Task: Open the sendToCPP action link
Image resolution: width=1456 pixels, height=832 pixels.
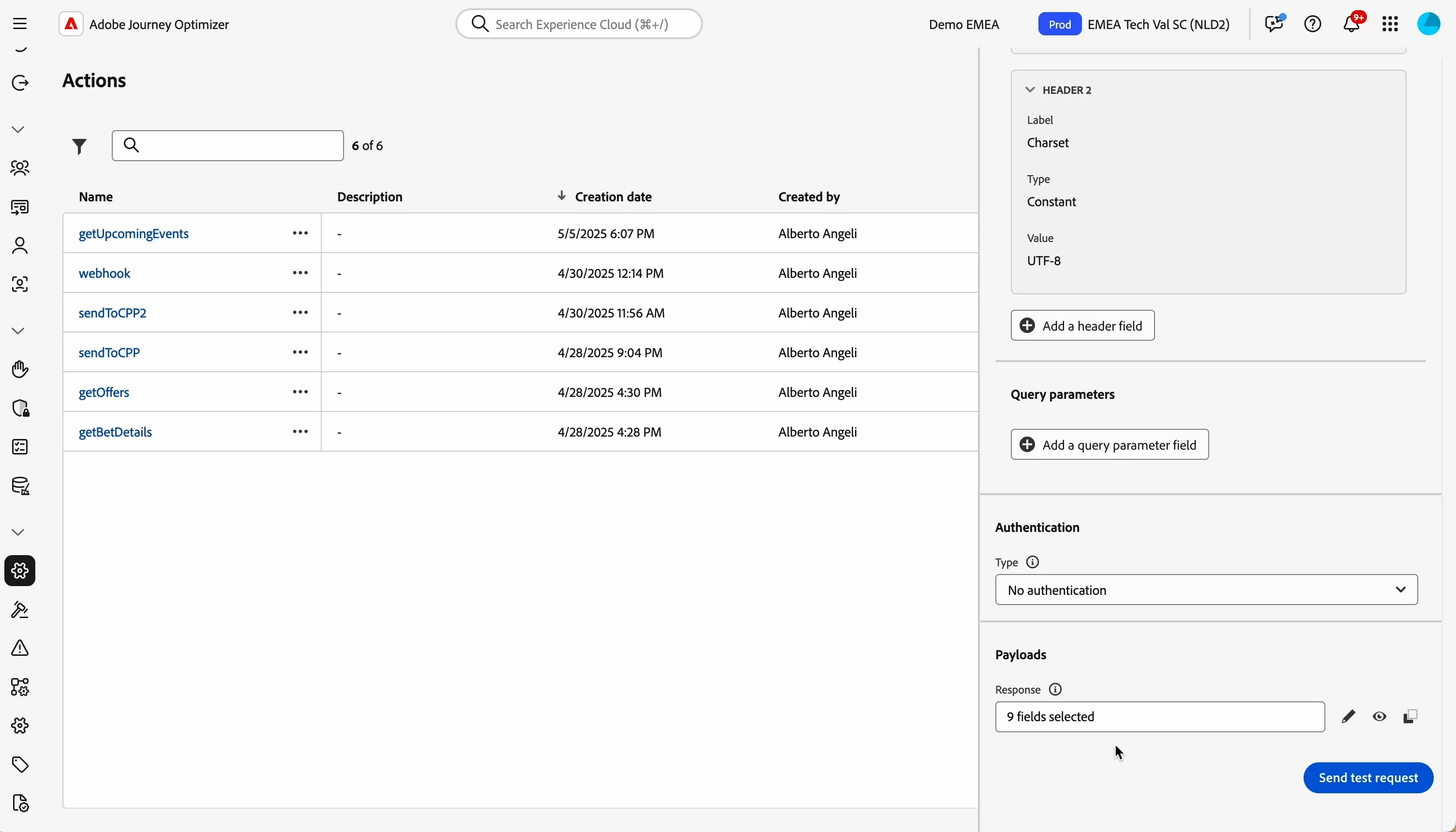Action: (x=109, y=352)
